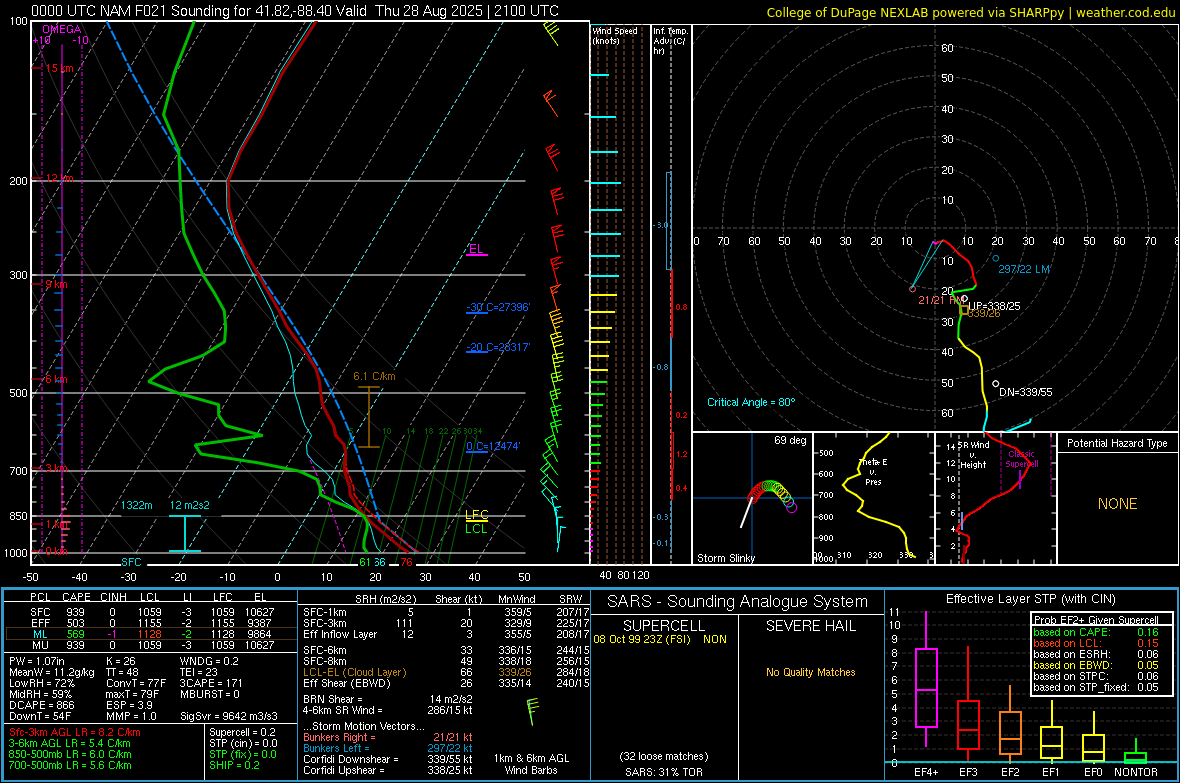Image resolution: width=1180 pixels, height=783 pixels.
Task: Click the '1322m' effective inflow label
Action: point(136,505)
